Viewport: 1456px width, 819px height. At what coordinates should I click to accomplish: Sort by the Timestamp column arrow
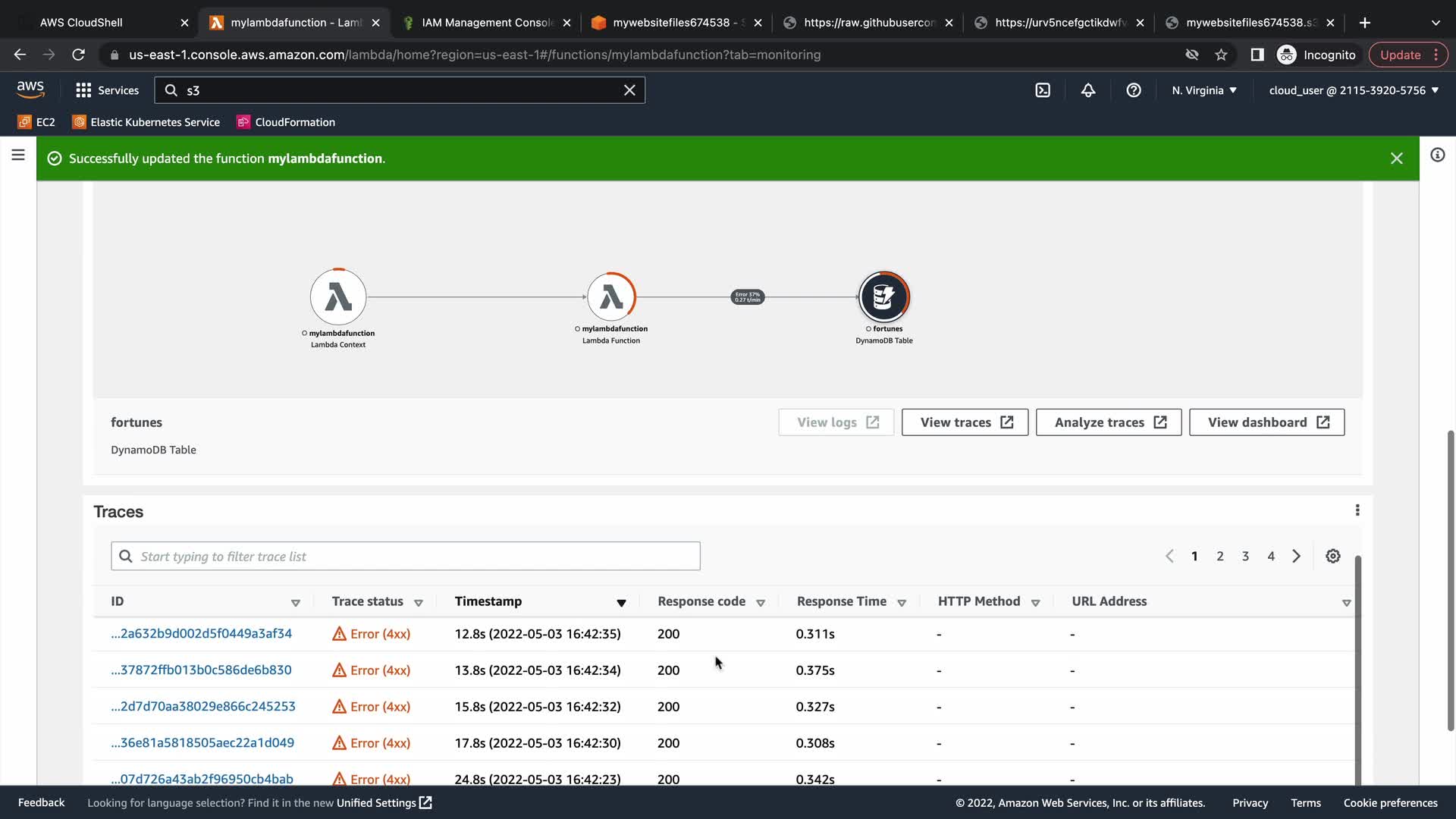(x=621, y=602)
